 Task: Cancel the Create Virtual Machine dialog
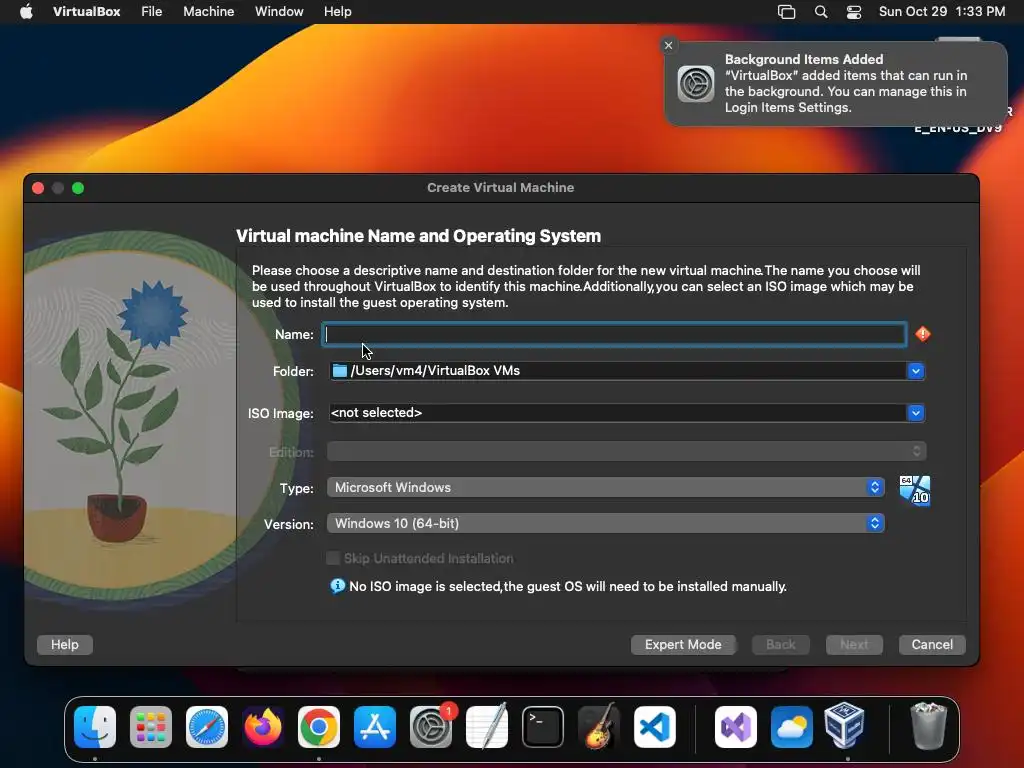[x=932, y=645]
